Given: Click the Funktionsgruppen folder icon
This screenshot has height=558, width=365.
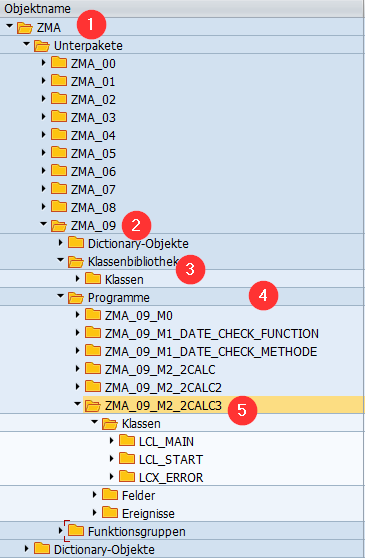Looking at the screenshot, I should (76, 530).
